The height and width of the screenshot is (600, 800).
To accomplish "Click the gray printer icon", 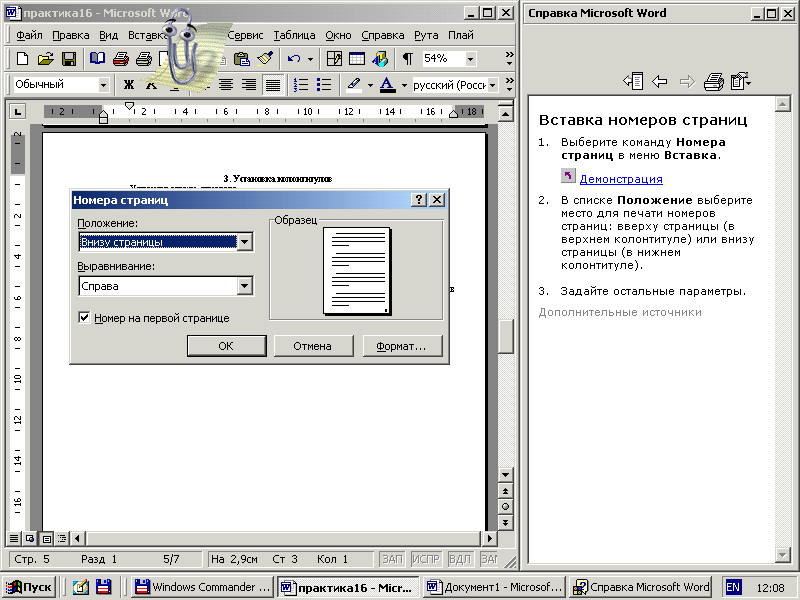I will coord(144,59).
